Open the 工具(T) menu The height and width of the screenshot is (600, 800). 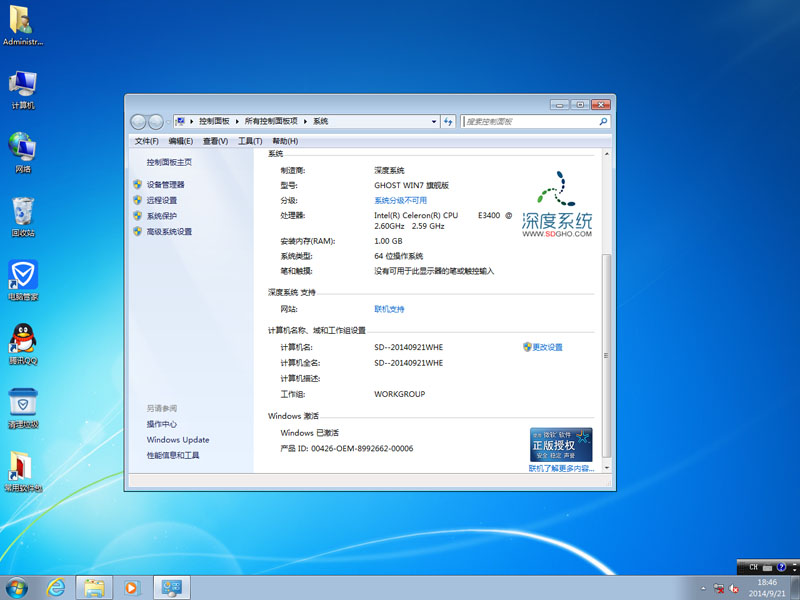[250, 141]
